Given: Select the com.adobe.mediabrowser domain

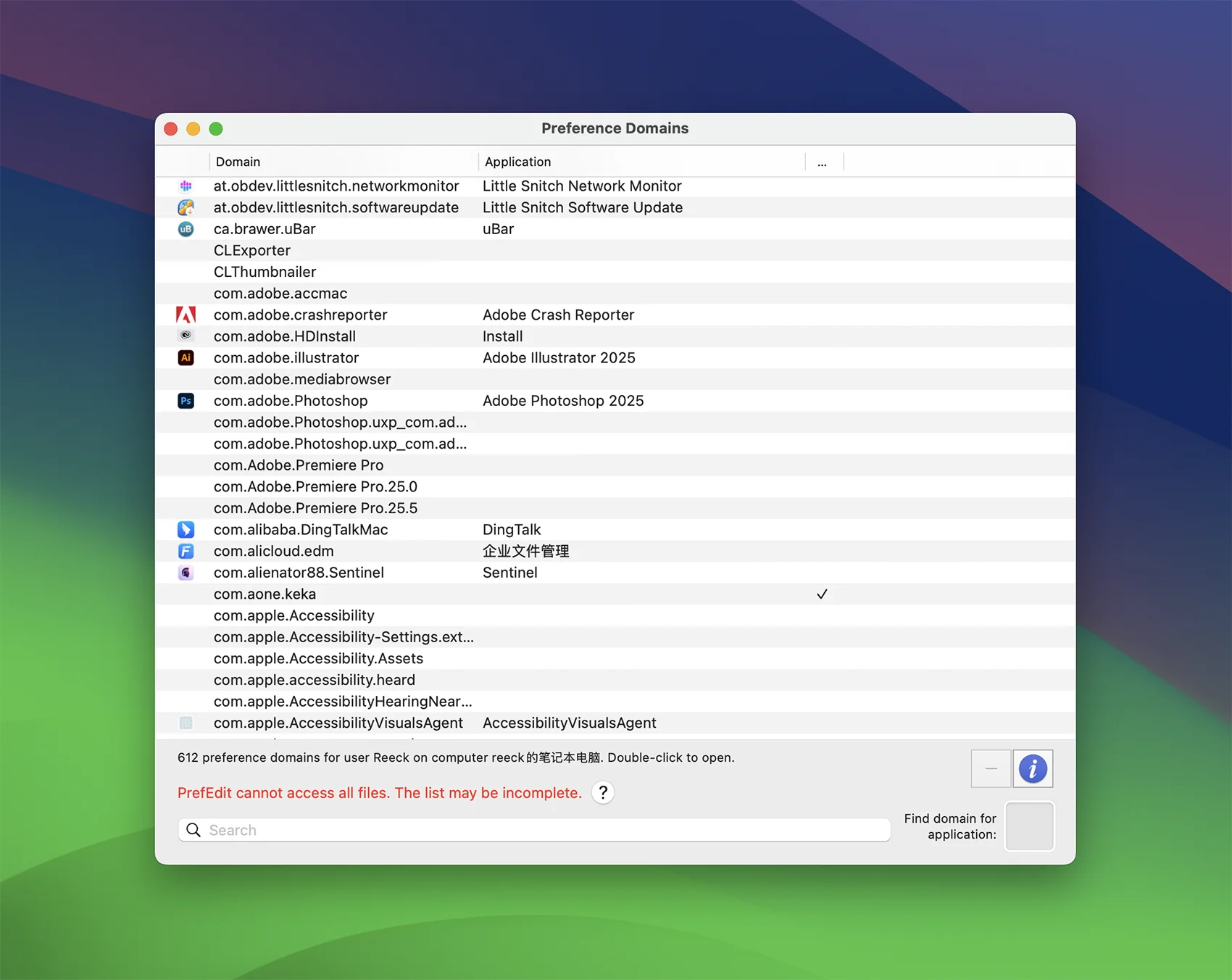Looking at the screenshot, I should tap(302, 379).
